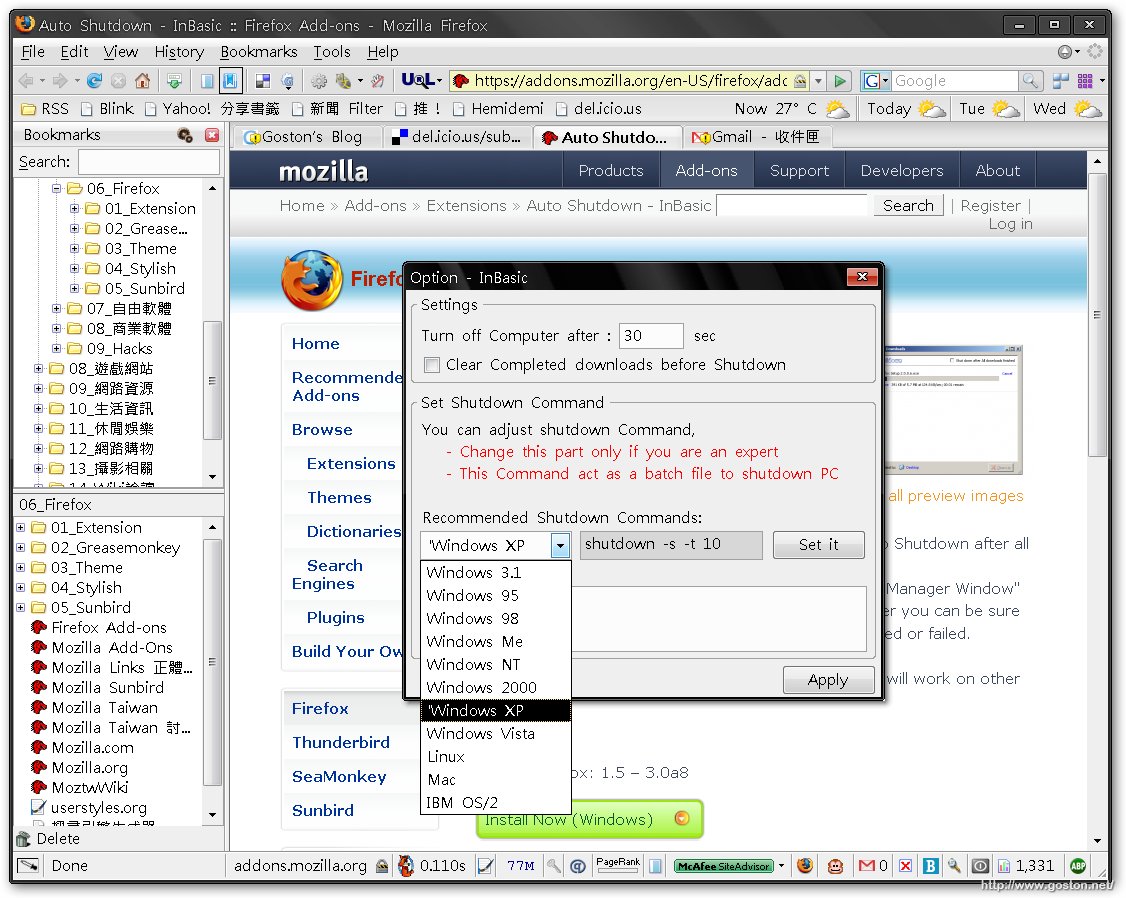
Task: Click the Delete trash icon in sidebar
Action: point(24,838)
